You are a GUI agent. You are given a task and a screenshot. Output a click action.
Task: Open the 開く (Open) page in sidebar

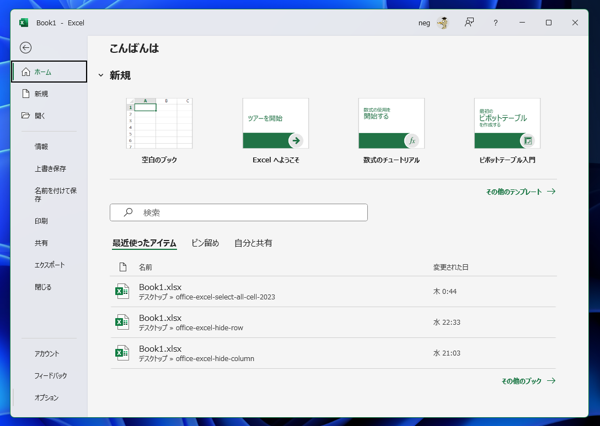49,116
